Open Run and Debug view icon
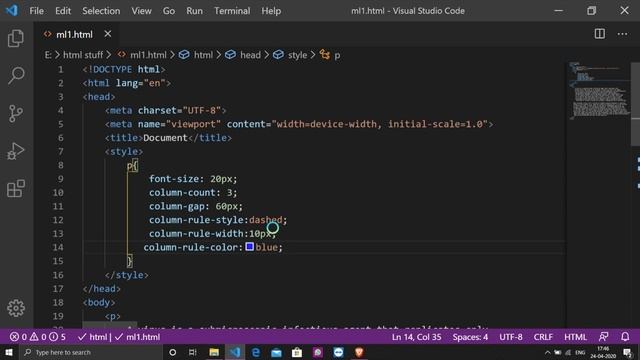 tap(16, 151)
